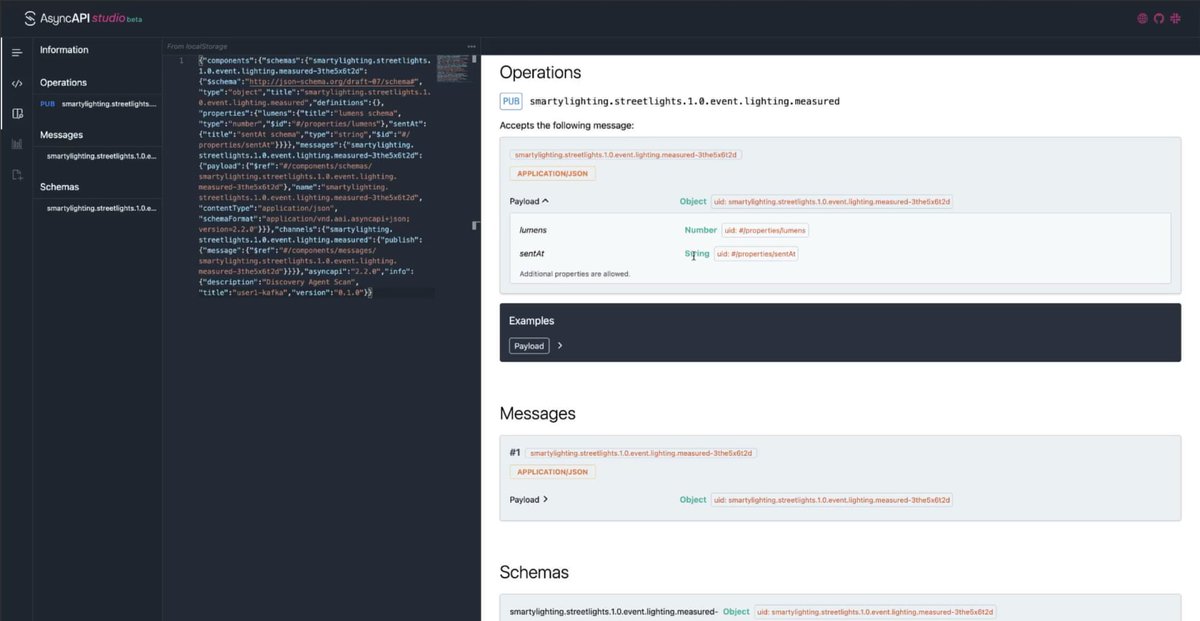1200x621 pixels.
Task: Select the PUB smartylighting.streetlights operation in navigation
Action: pos(98,103)
